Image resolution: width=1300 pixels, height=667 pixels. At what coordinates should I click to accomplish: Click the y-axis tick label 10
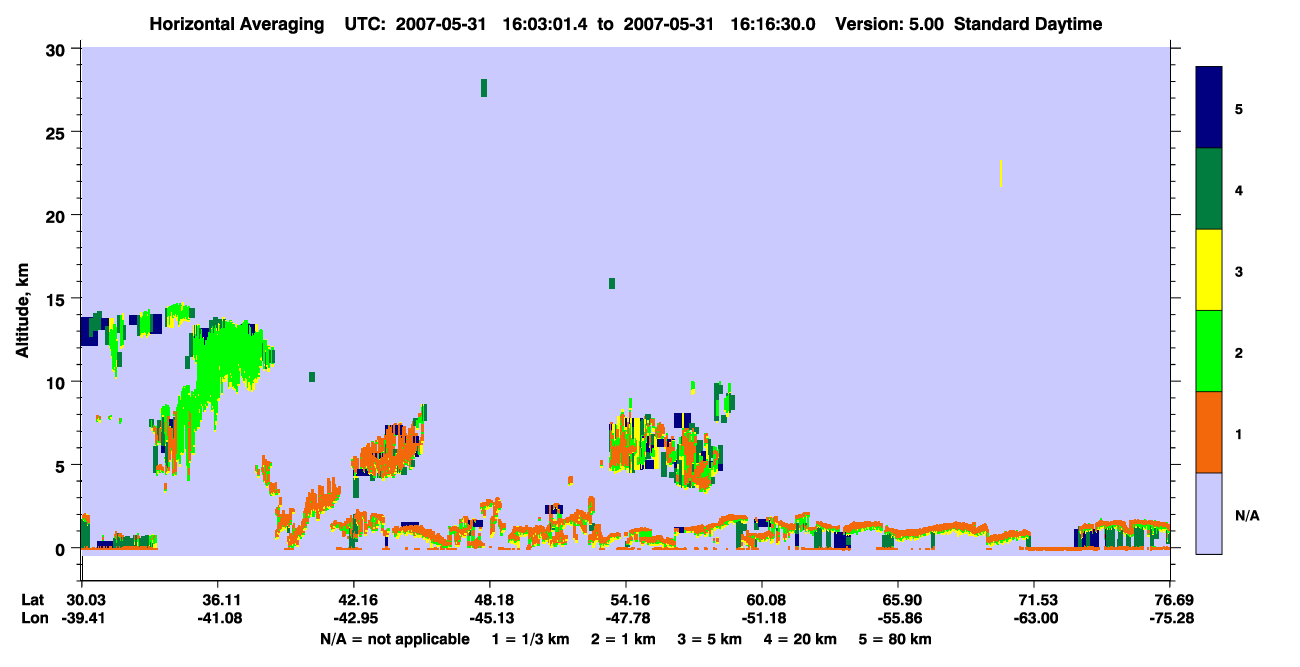pyautogui.click(x=58, y=382)
